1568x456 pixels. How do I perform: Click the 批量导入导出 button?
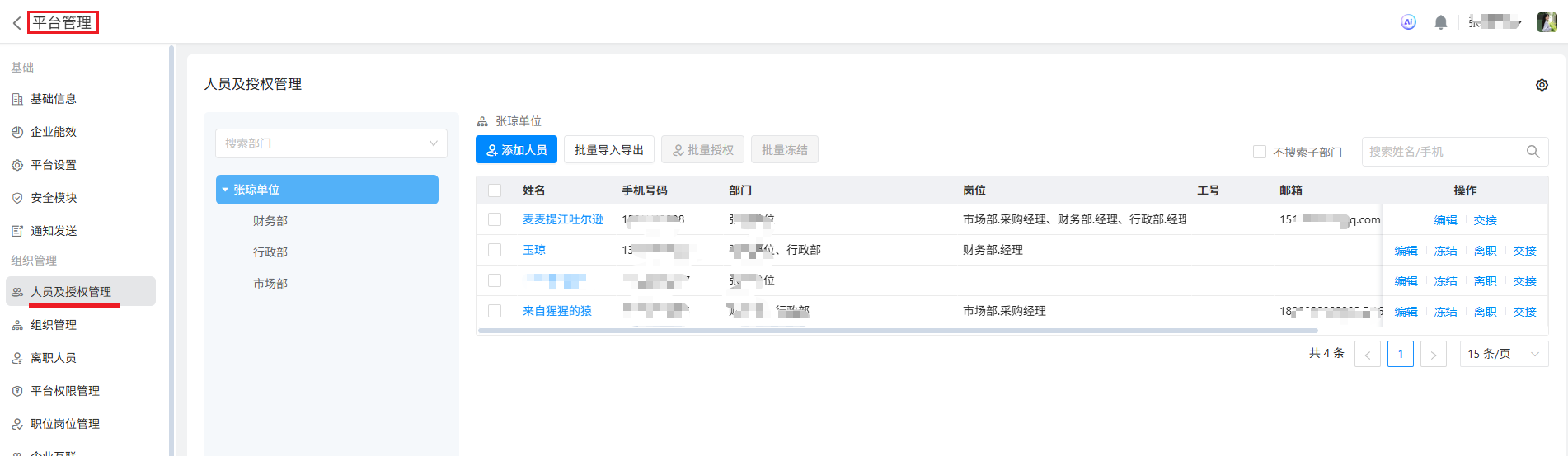tap(608, 150)
